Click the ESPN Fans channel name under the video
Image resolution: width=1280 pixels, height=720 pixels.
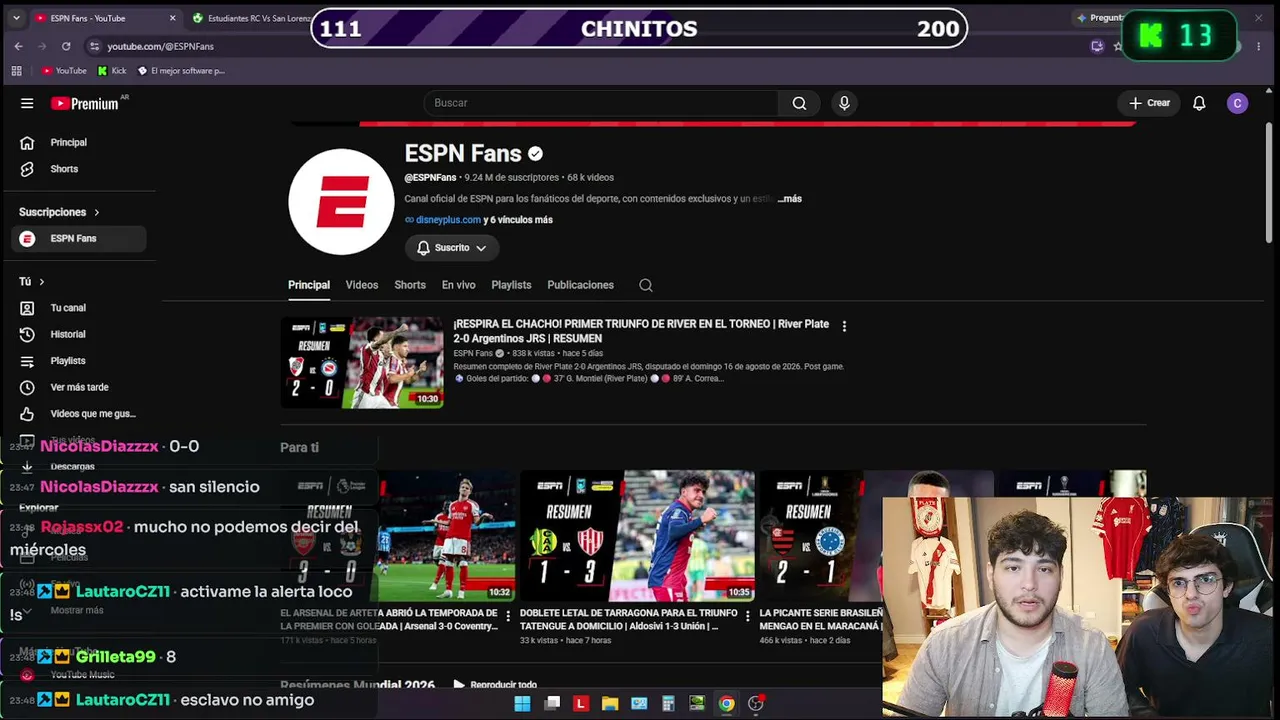tap(473, 353)
